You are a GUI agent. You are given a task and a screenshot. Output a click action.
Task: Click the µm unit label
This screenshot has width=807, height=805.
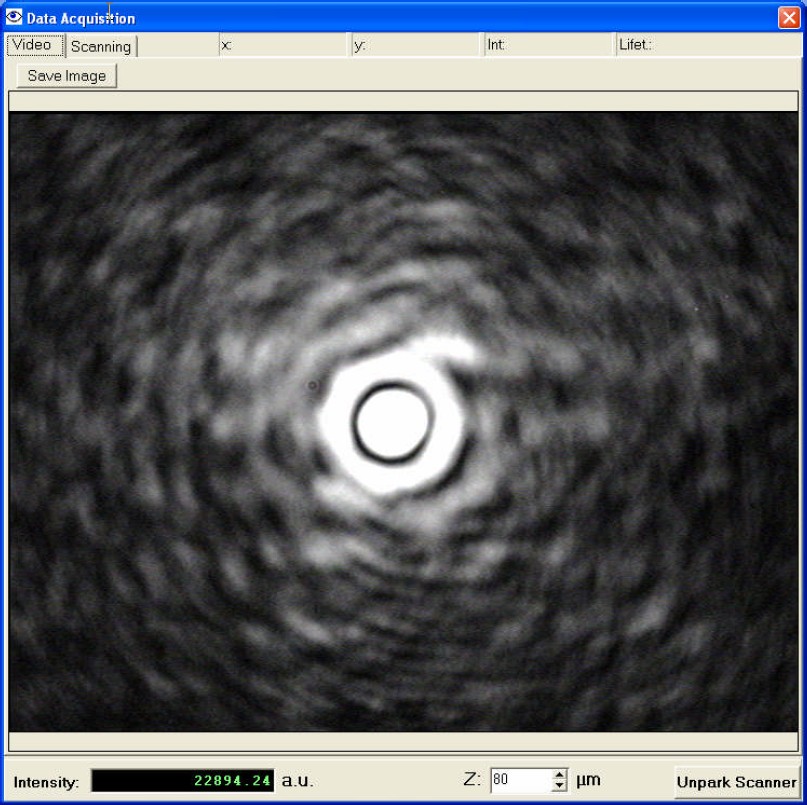[x=588, y=780]
